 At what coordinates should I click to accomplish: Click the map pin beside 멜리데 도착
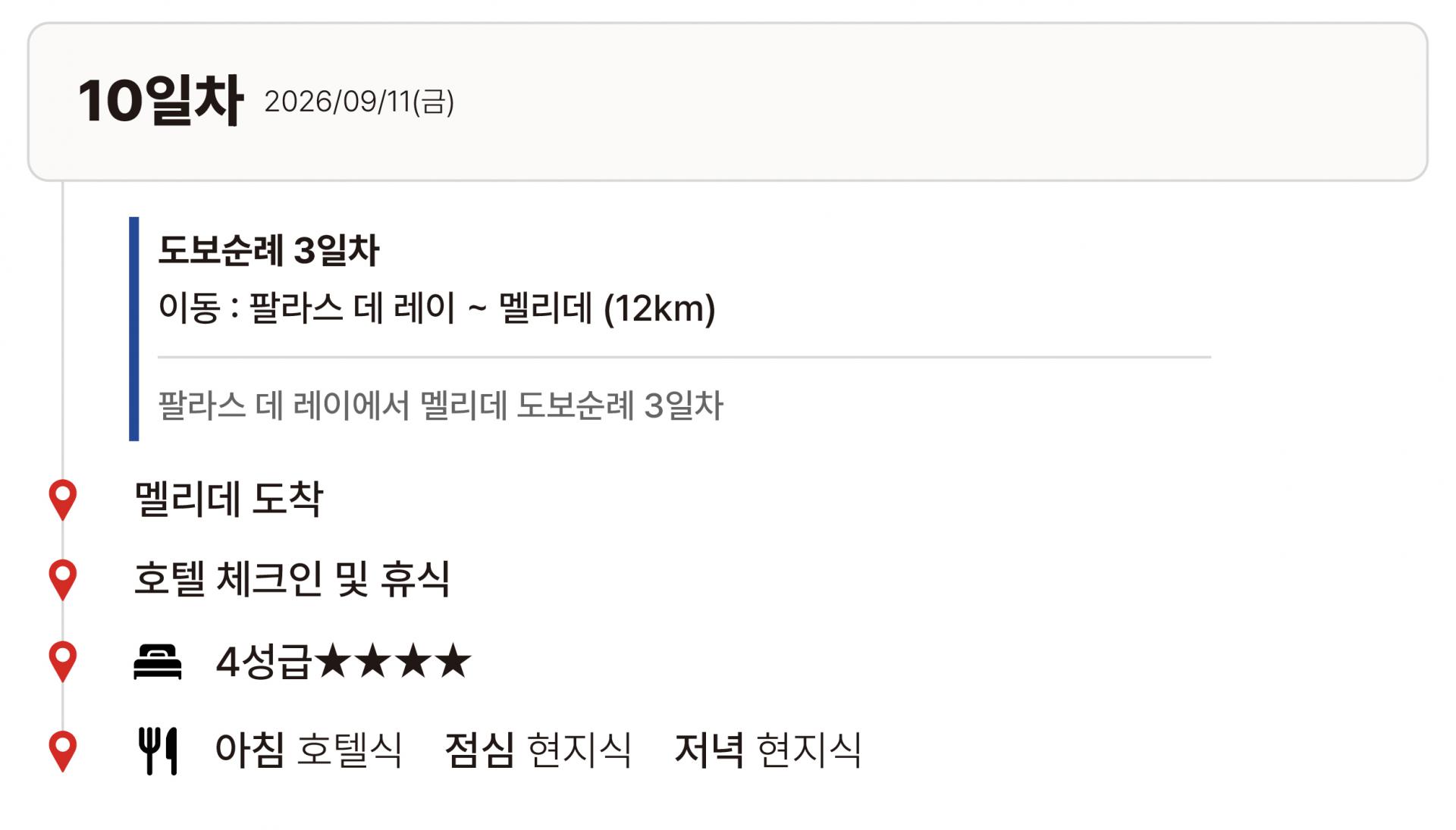[62, 499]
